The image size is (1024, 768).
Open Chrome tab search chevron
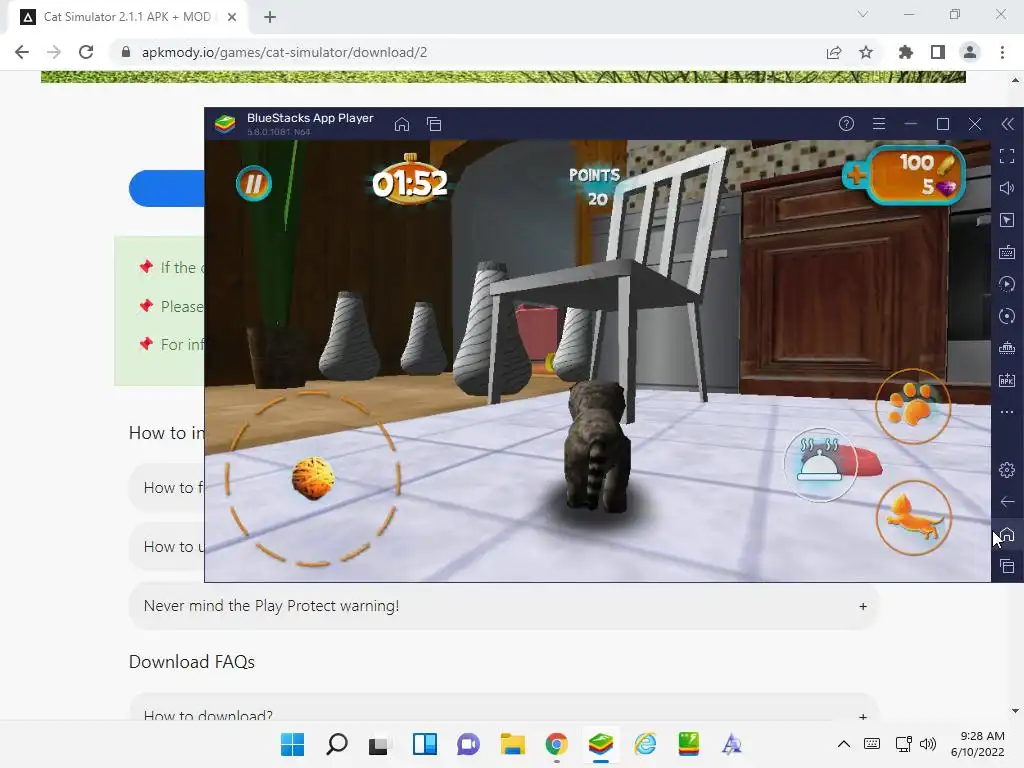pos(863,14)
